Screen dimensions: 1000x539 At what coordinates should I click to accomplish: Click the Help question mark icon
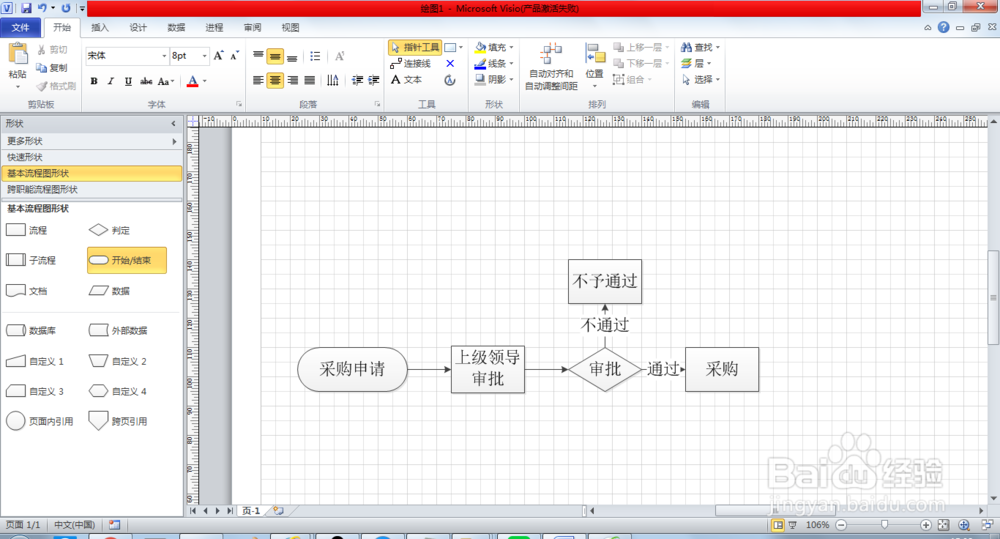pyautogui.click(x=943, y=27)
